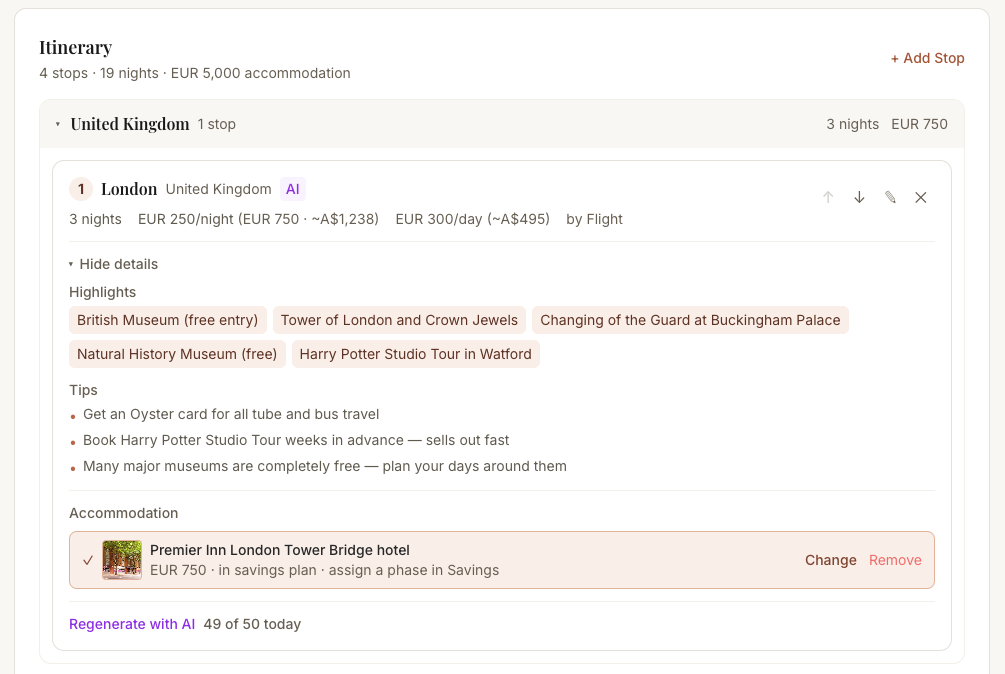
Task: Select Natural History Museum chip
Action: [177, 354]
